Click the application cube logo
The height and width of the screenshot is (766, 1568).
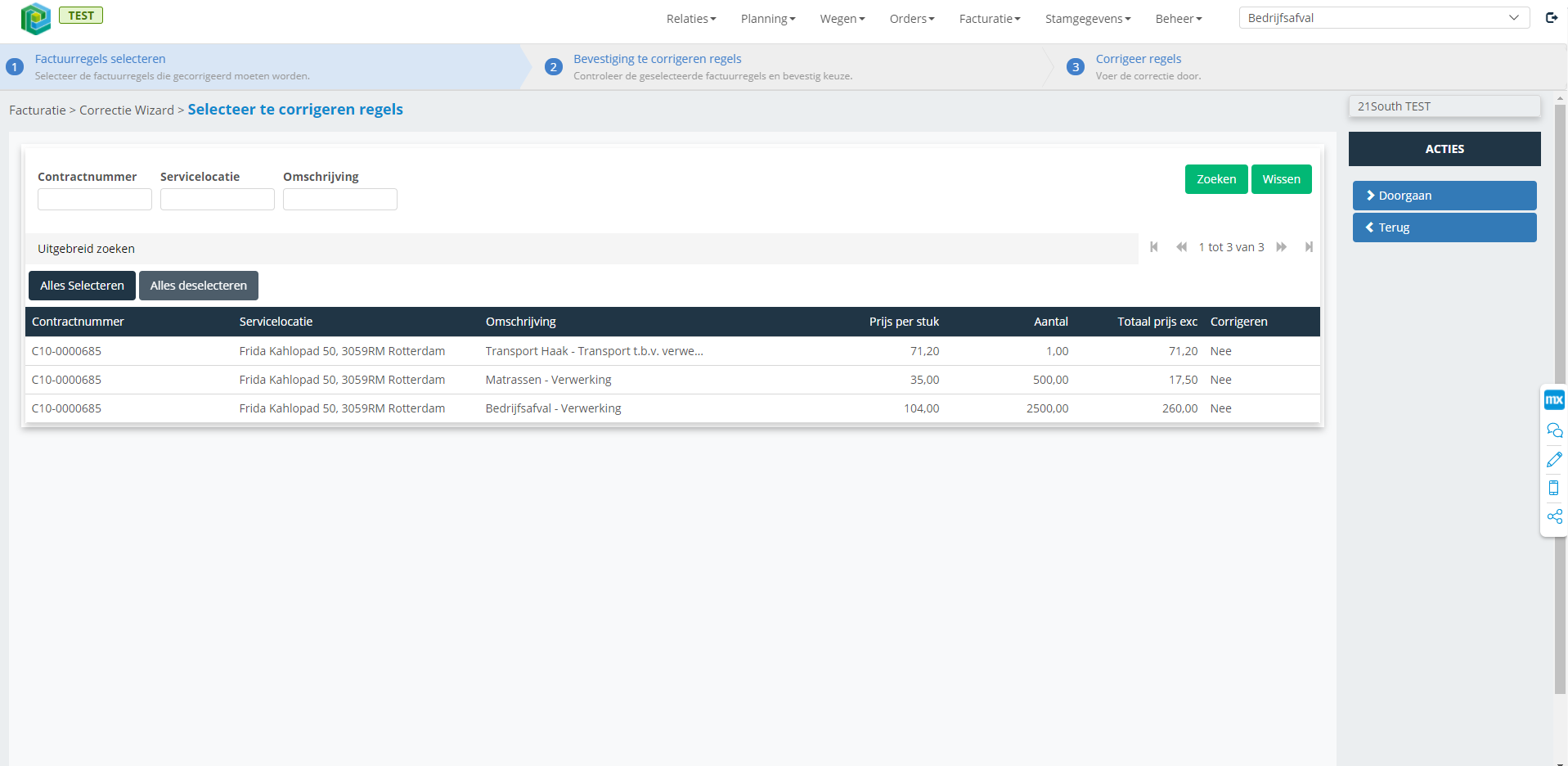35,18
